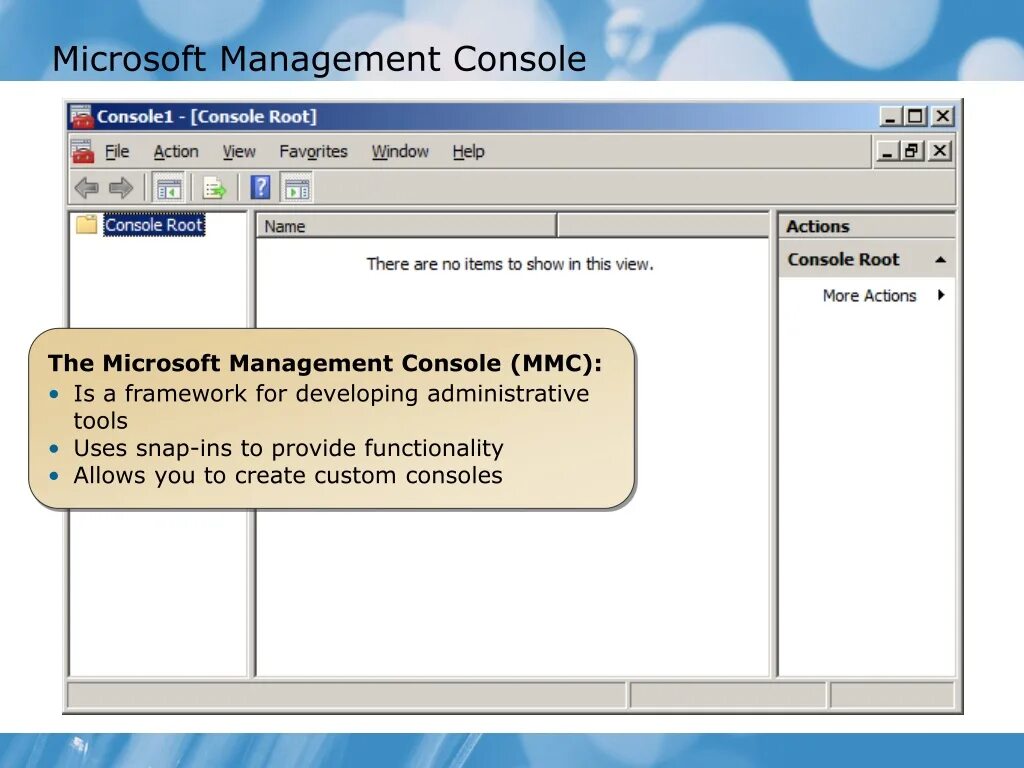Open the Action menu
Screen dimensions: 1024x768
(176, 152)
